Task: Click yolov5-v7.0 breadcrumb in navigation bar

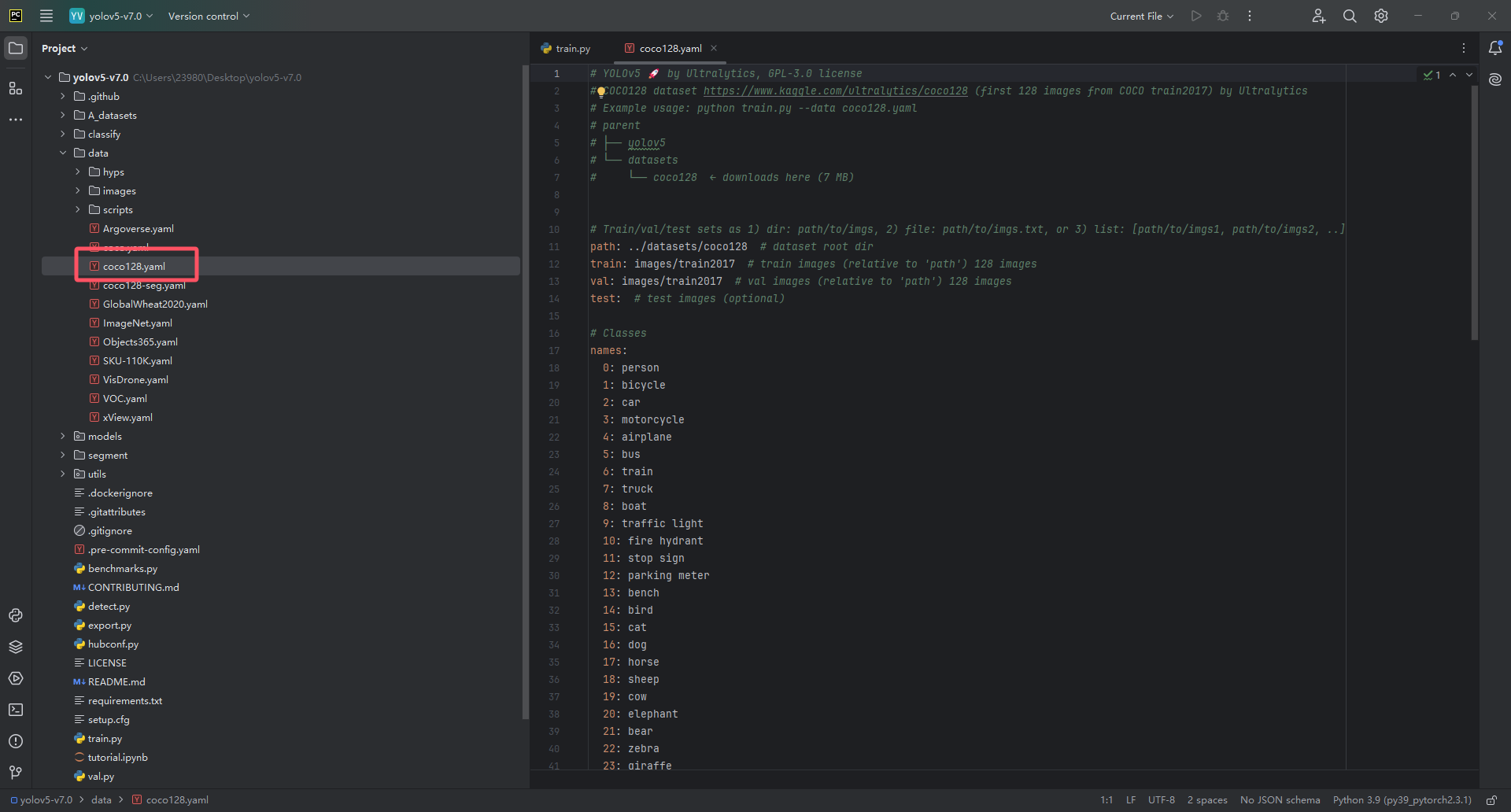Action: 41,800
